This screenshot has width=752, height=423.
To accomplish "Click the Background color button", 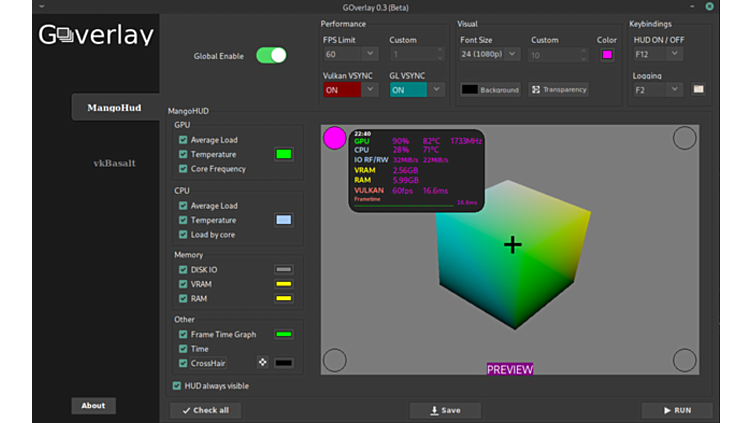I will pyautogui.click(x=490, y=90).
